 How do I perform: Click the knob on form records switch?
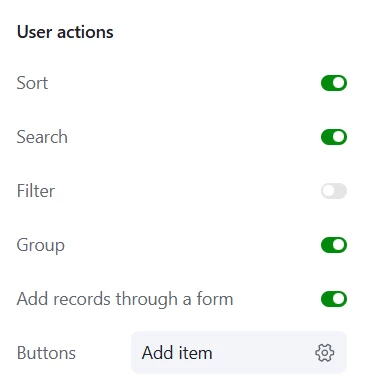tap(339, 299)
